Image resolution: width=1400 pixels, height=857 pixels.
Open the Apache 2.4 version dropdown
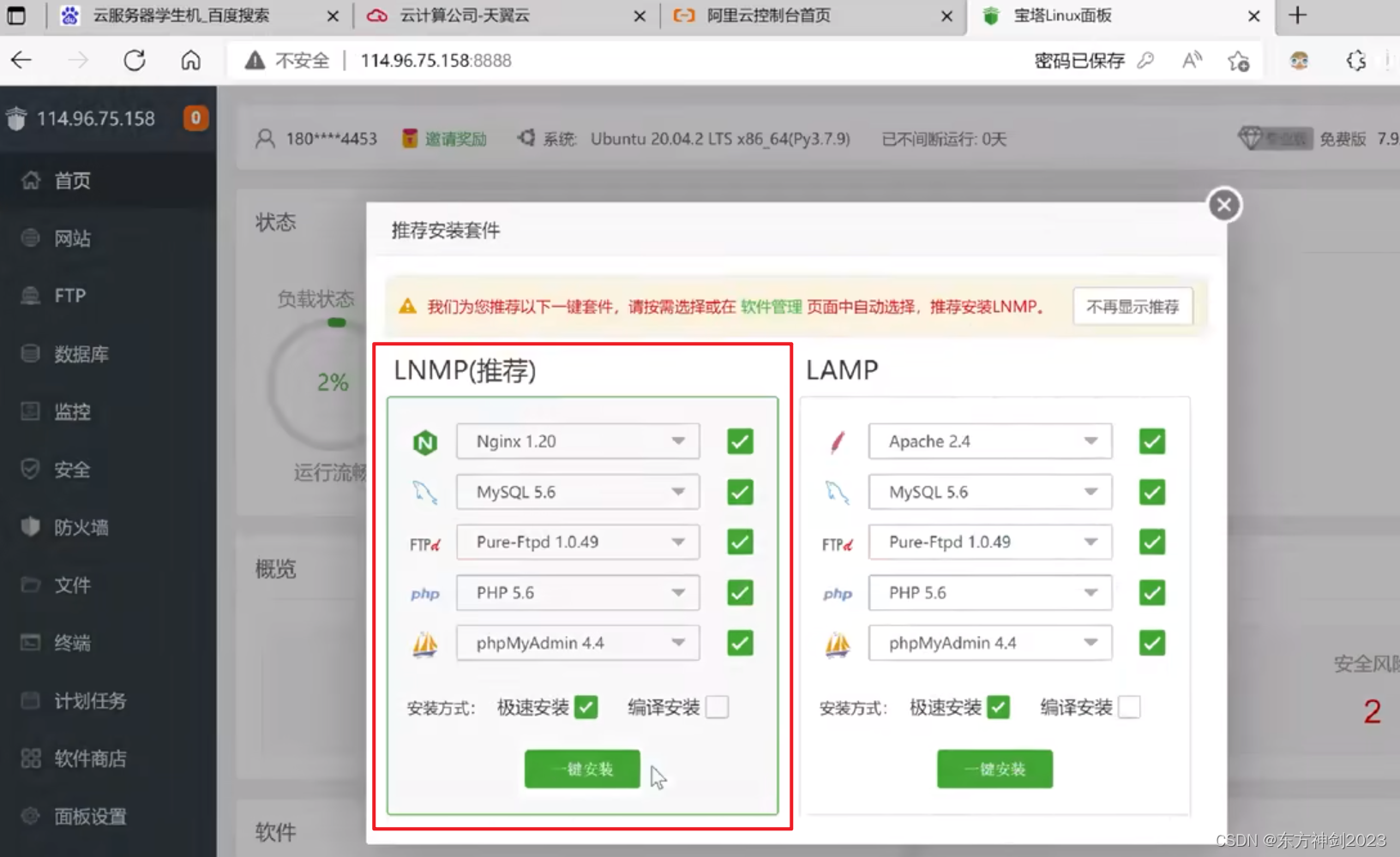click(990, 441)
